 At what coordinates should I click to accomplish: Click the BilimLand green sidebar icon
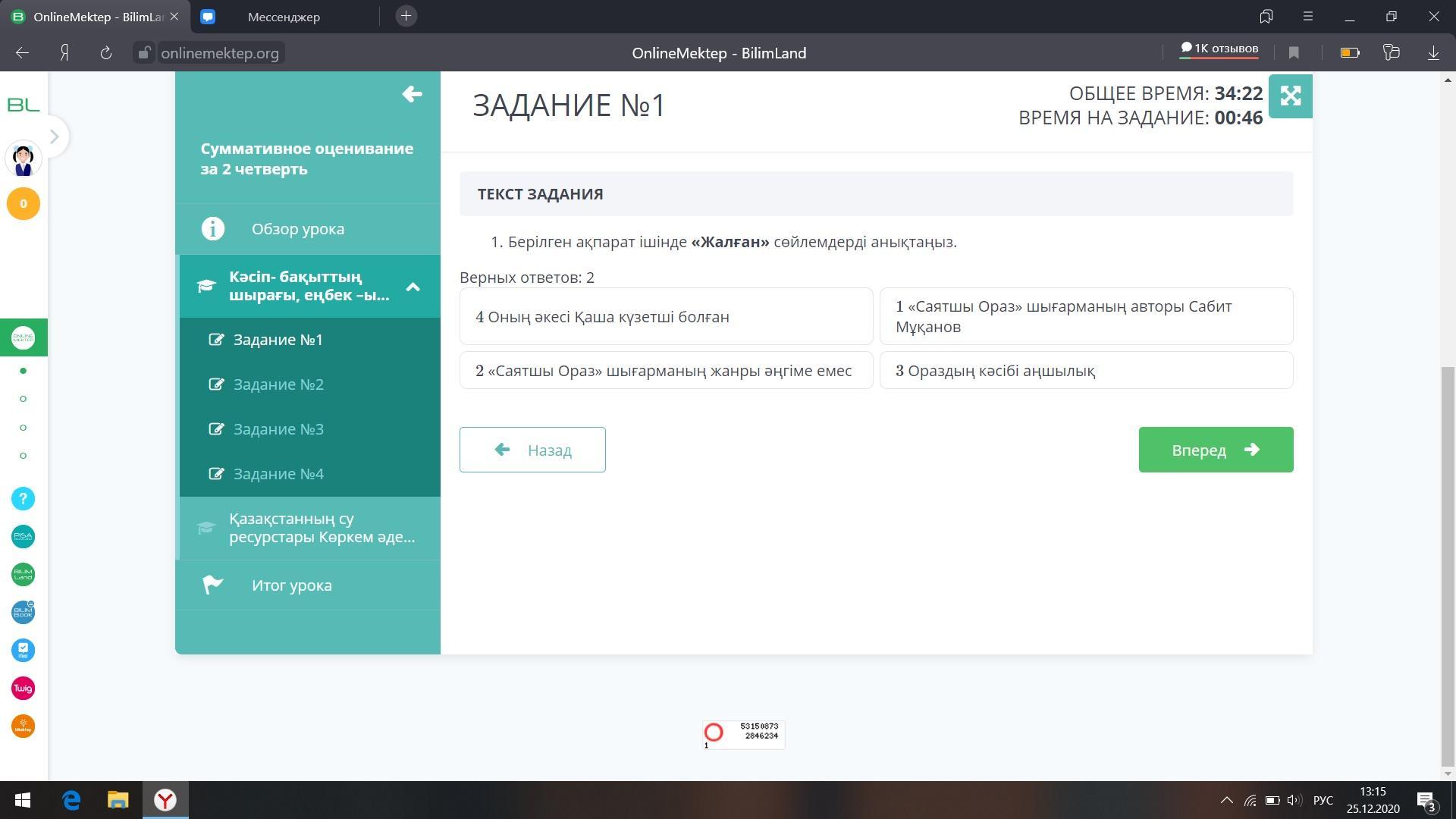[23, 575]
